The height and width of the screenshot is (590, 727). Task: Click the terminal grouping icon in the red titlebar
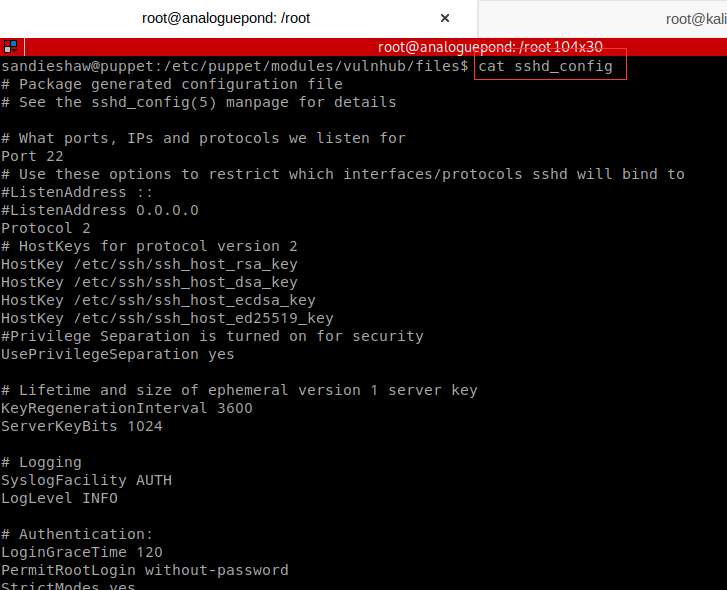point(10,47)
